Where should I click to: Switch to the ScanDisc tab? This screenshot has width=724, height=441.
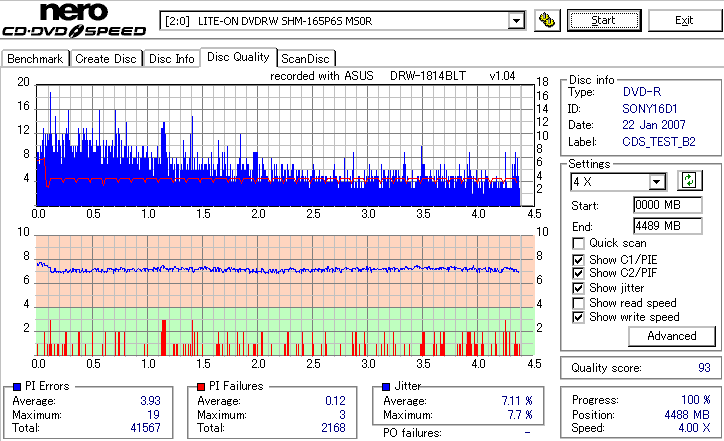pos(305,59)
